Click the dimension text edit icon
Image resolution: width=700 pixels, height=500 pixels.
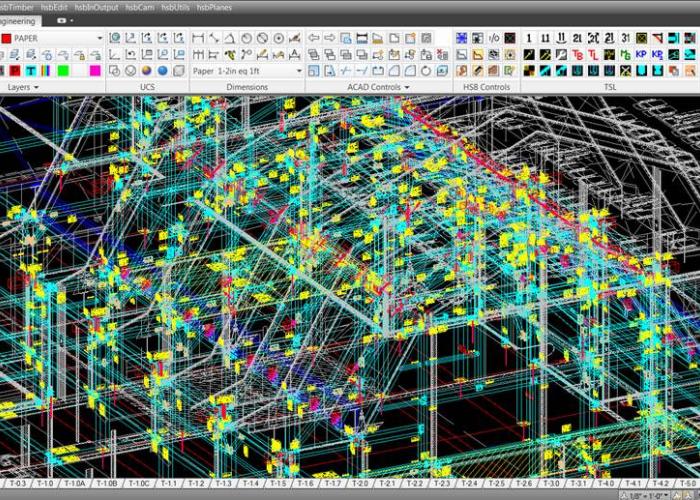pyautogui.click(x=294, y=54)
